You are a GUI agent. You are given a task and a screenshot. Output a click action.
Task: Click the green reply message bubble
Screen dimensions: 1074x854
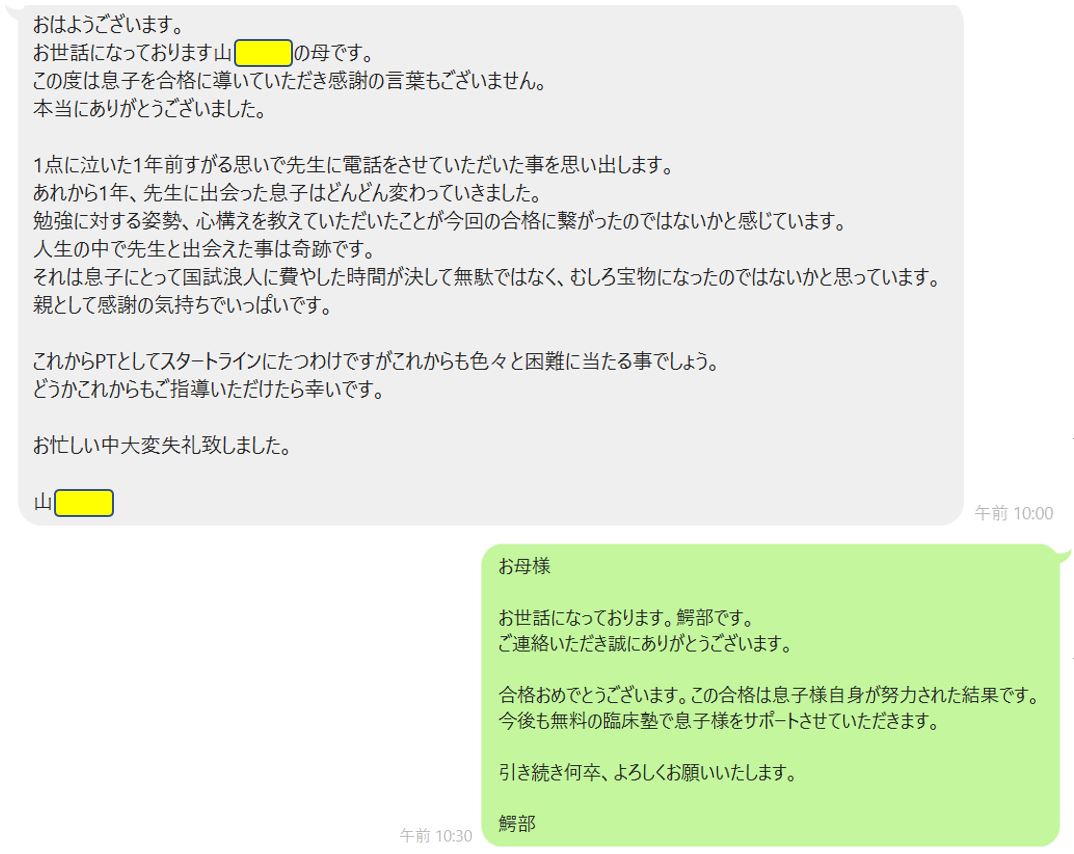click(x=771, y=695)
